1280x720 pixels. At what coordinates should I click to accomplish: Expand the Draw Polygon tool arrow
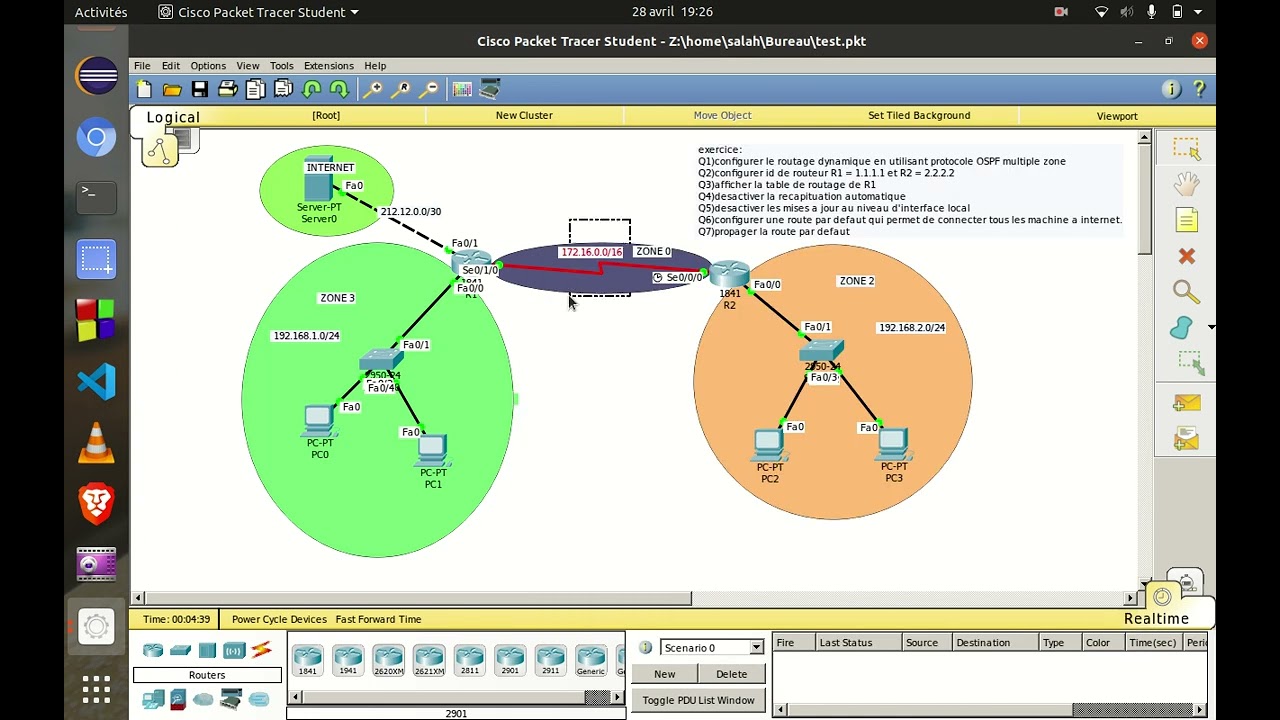pos(1211,327)
